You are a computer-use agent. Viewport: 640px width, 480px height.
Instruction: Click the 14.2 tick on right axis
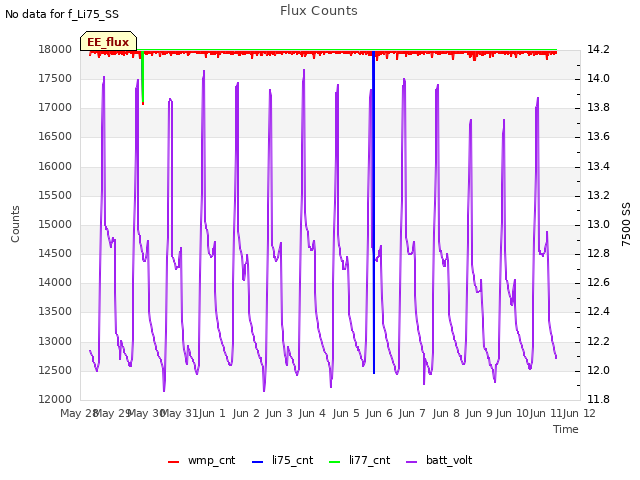click(x=598, y=49)
